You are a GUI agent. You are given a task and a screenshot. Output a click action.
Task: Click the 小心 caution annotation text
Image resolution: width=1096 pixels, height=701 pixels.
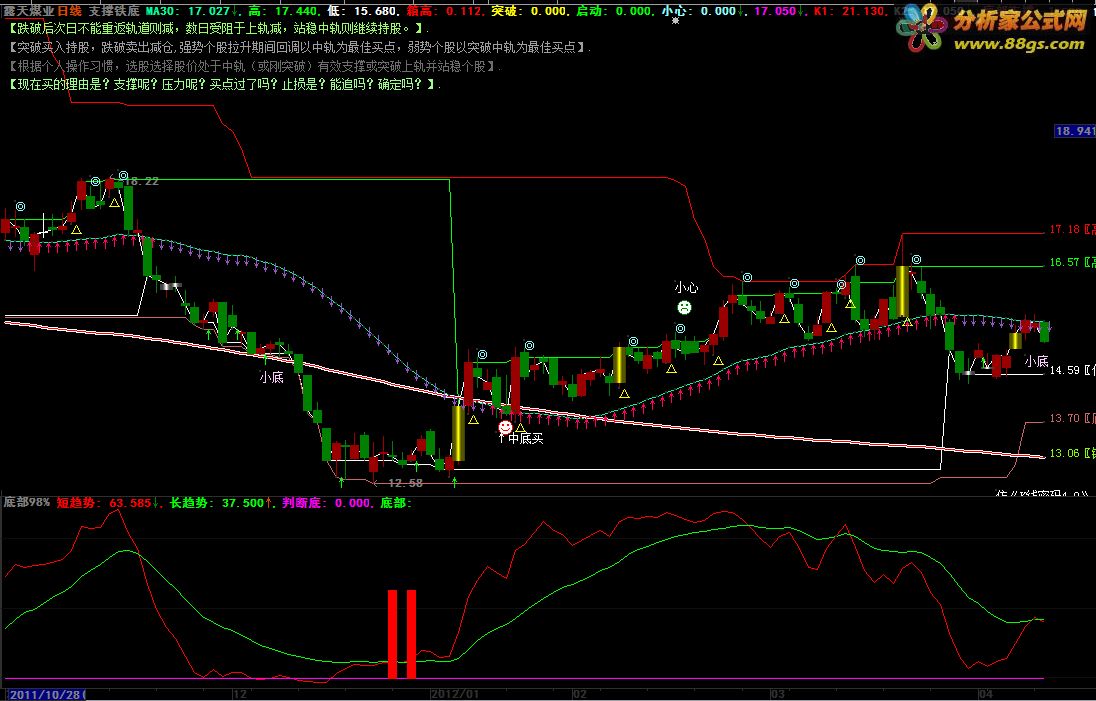(x=686, y=287)
